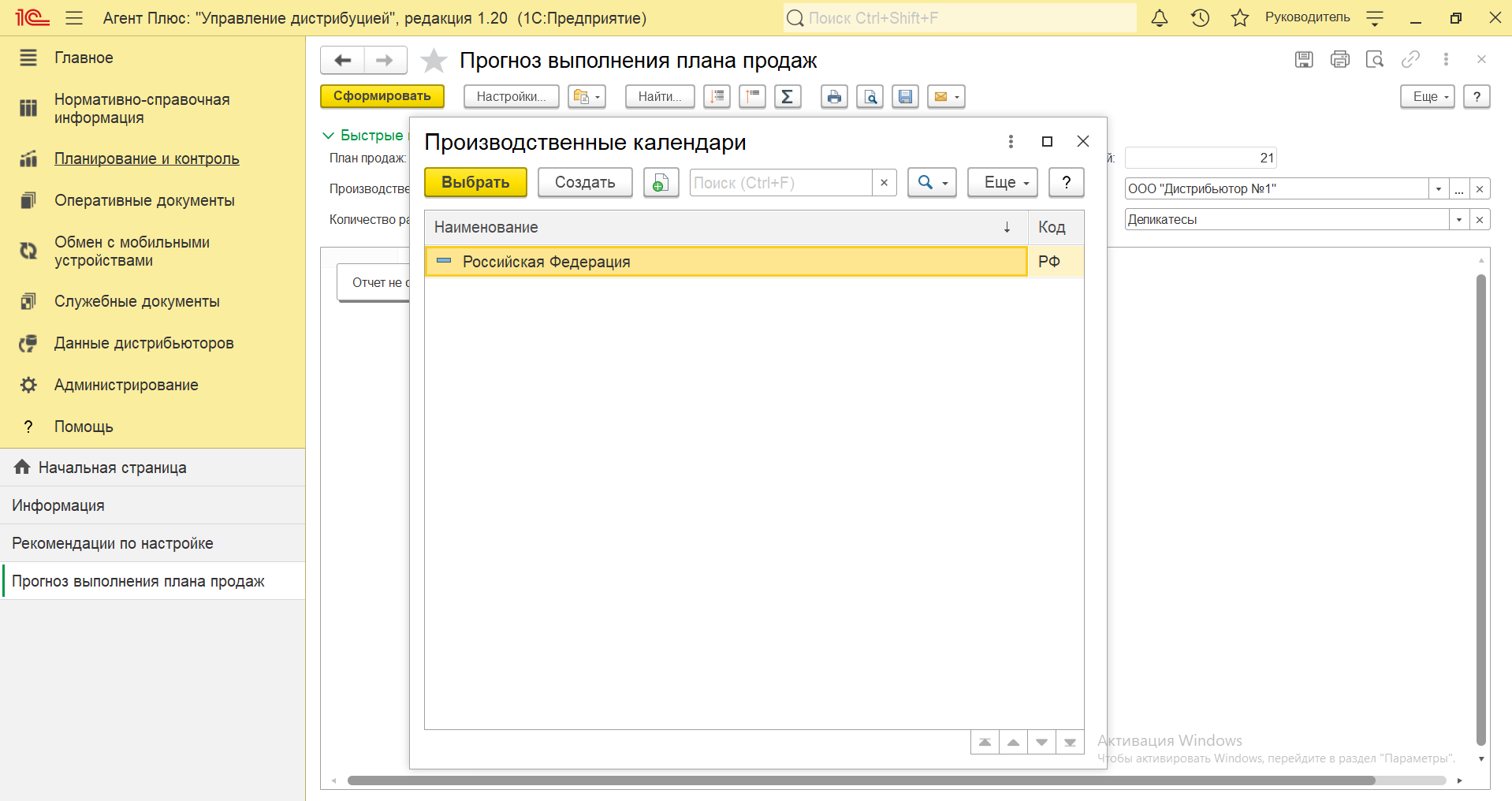
Task: Expand the ООО "Дистрибьютор №1" dropdown arrow
Action: [x=1439, y=189]
